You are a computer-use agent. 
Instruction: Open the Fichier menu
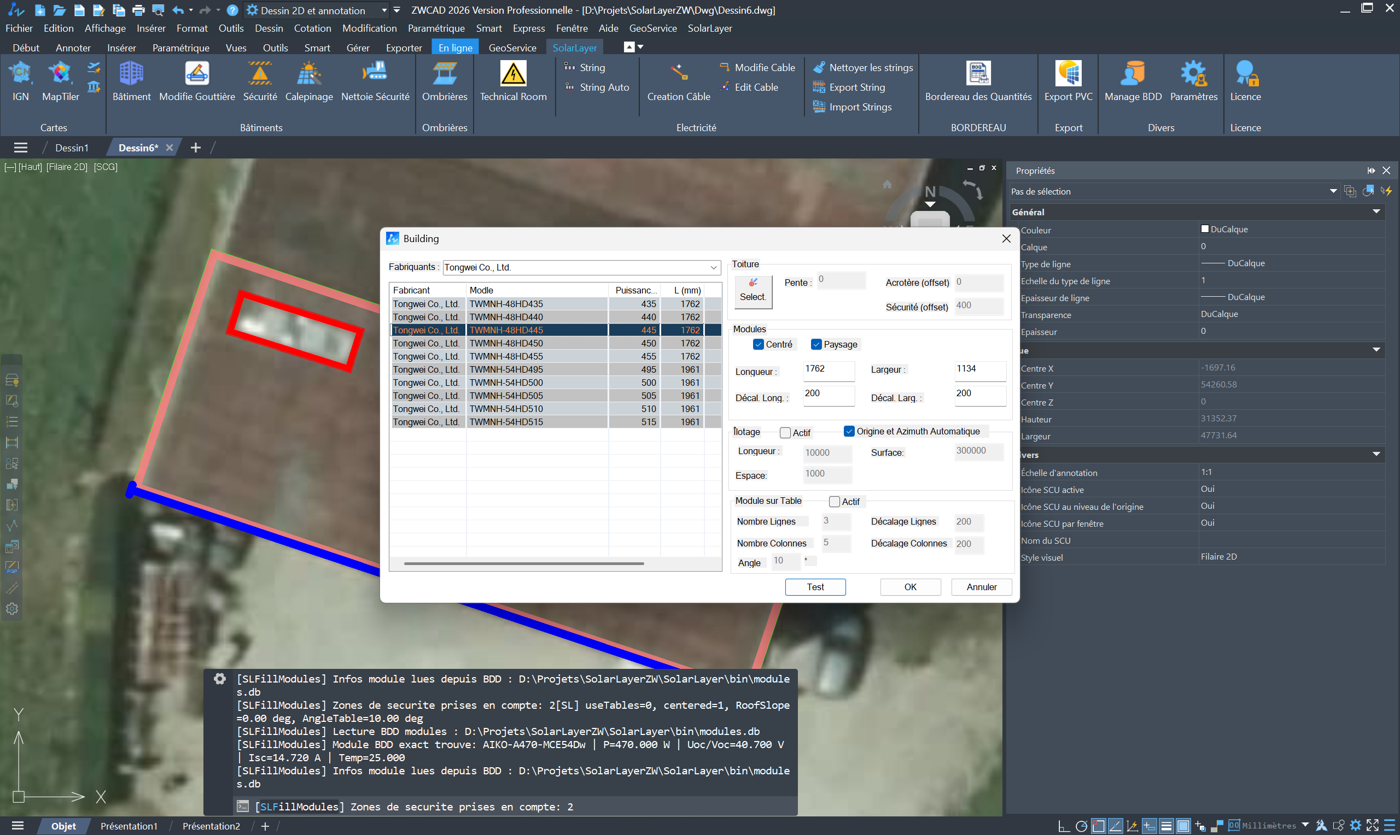(x=19, y=28)
